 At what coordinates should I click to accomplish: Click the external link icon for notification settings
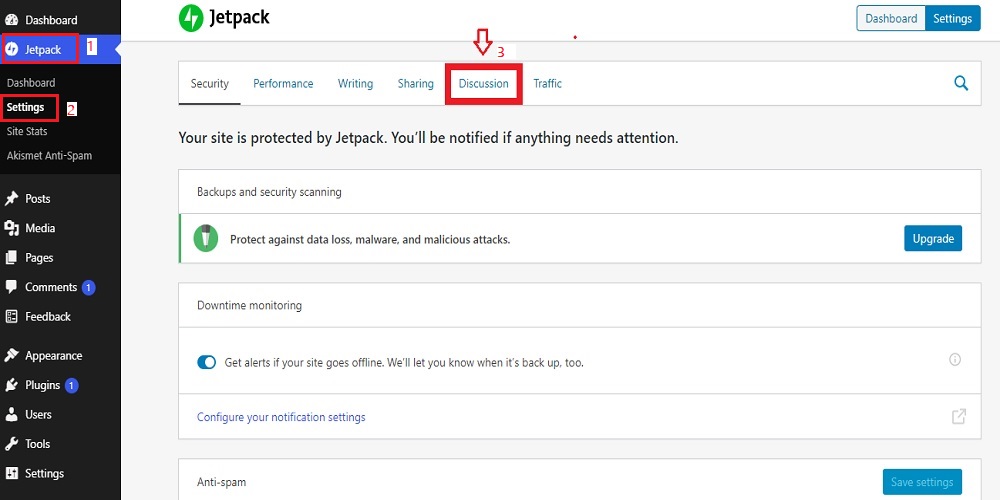pos(959,417)
